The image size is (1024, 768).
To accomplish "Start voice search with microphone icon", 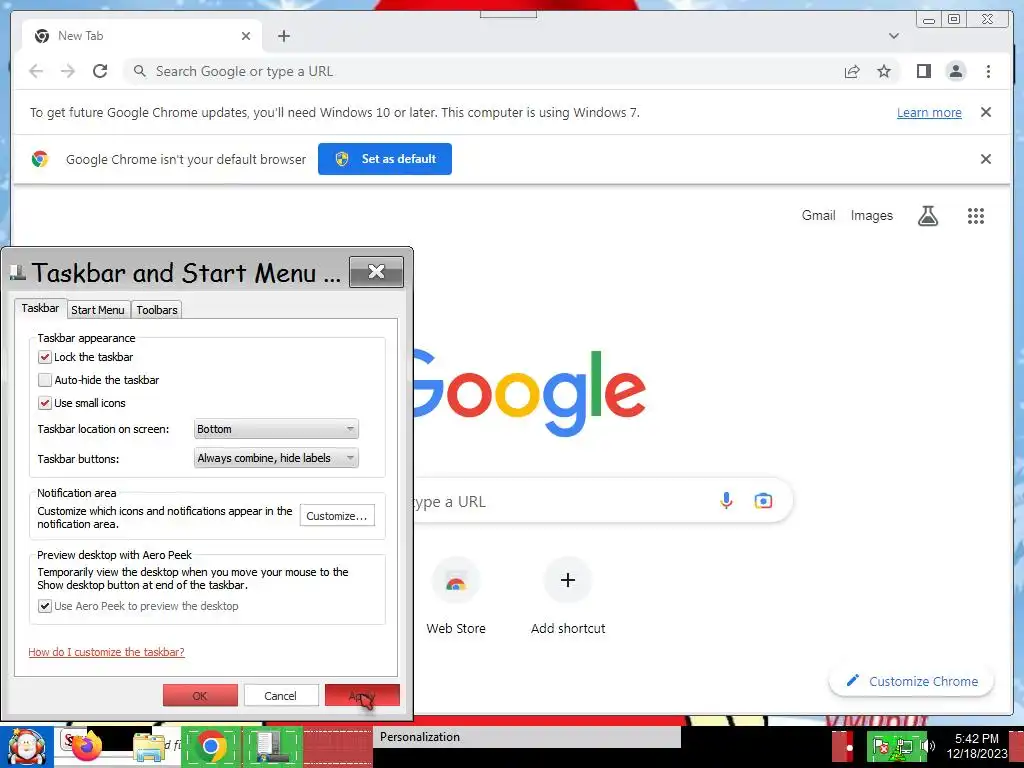I will coord(726,501).
